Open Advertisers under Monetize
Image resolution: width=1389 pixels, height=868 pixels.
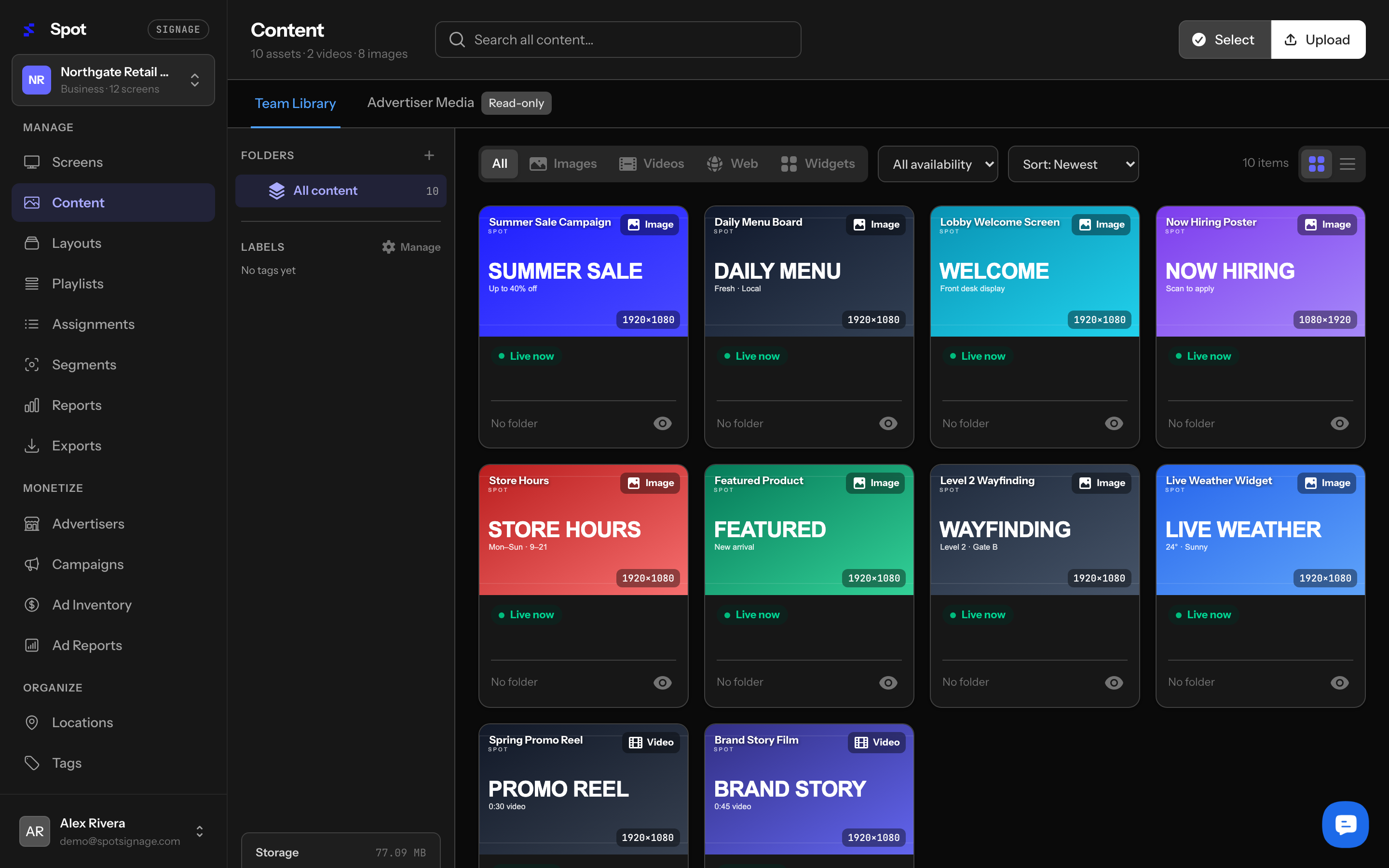coord(113,524)
